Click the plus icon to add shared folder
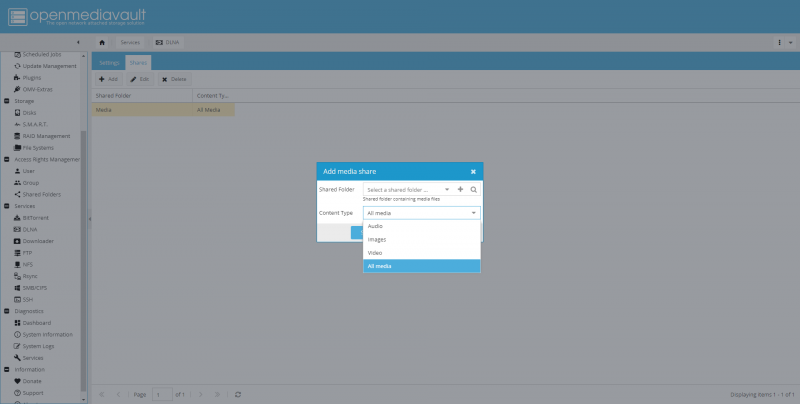The image size is (800, 404). pyautogui.click(x=460, y=189)
